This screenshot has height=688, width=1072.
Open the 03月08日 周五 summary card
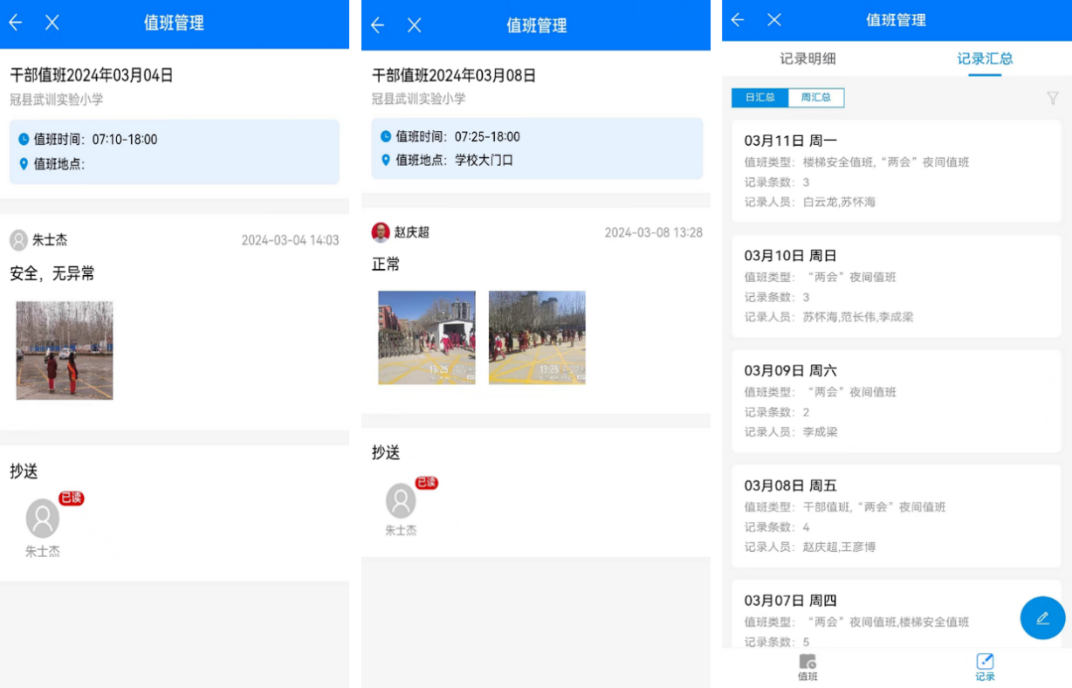tap(896, 516)
